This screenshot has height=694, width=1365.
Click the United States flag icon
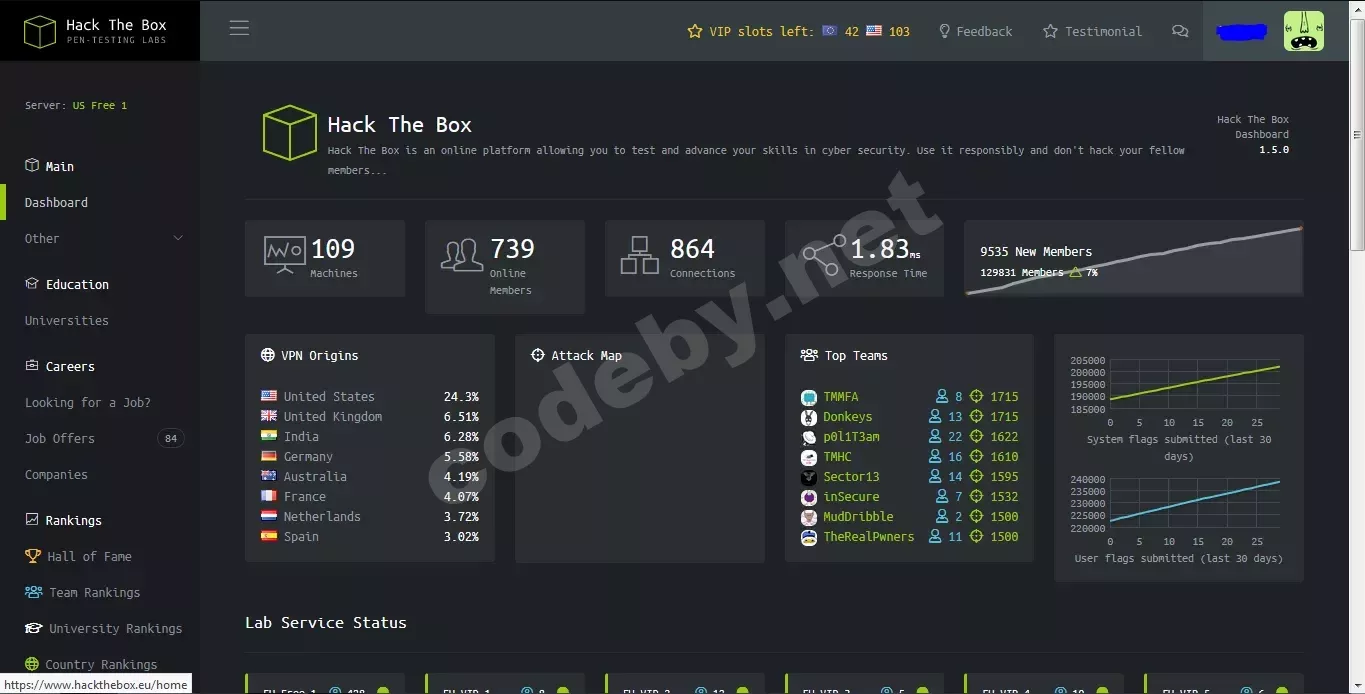(269, 396)
